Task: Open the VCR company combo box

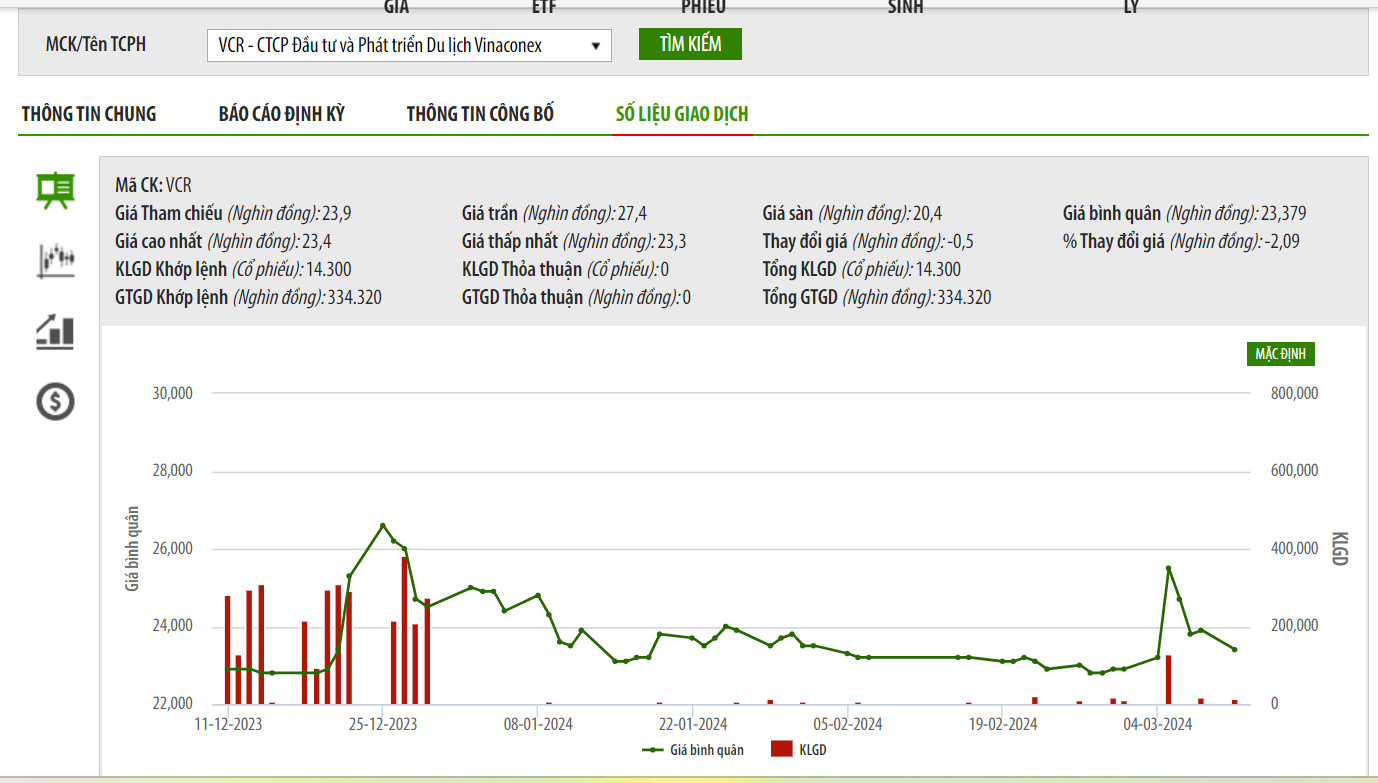Action: click(x=409, y=45)
